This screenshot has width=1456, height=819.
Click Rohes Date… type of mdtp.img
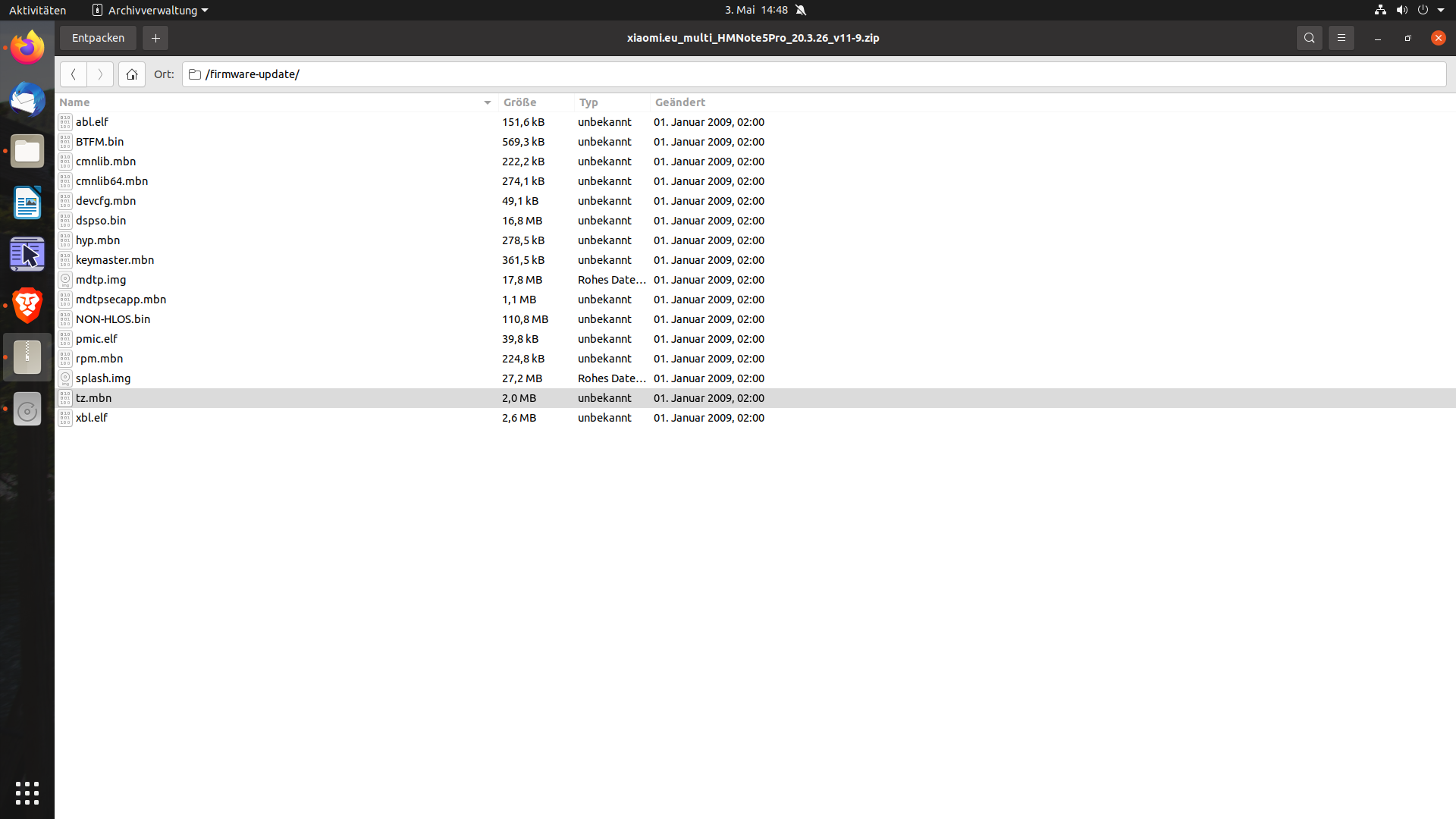click(612, 280)
